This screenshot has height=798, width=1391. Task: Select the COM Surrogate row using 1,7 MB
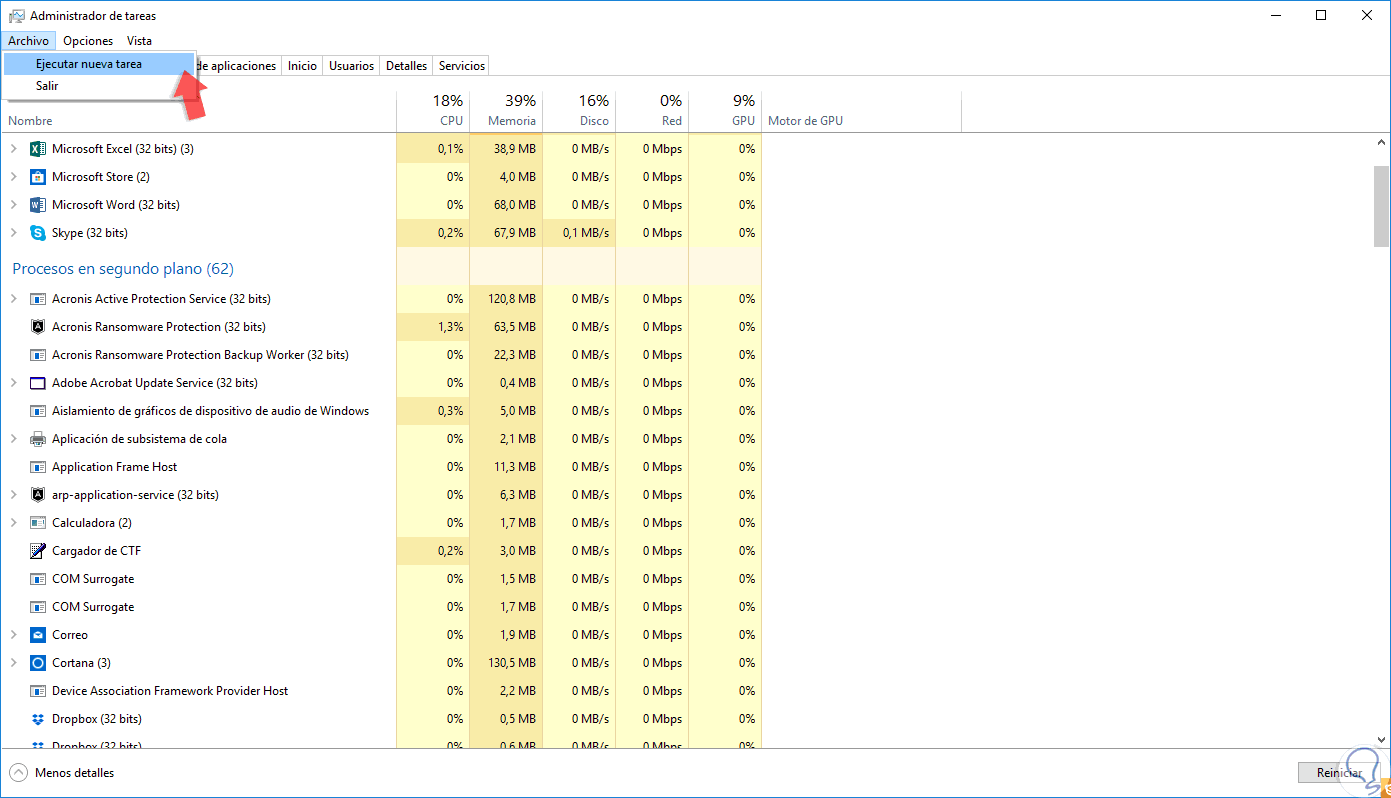point(381,607)
